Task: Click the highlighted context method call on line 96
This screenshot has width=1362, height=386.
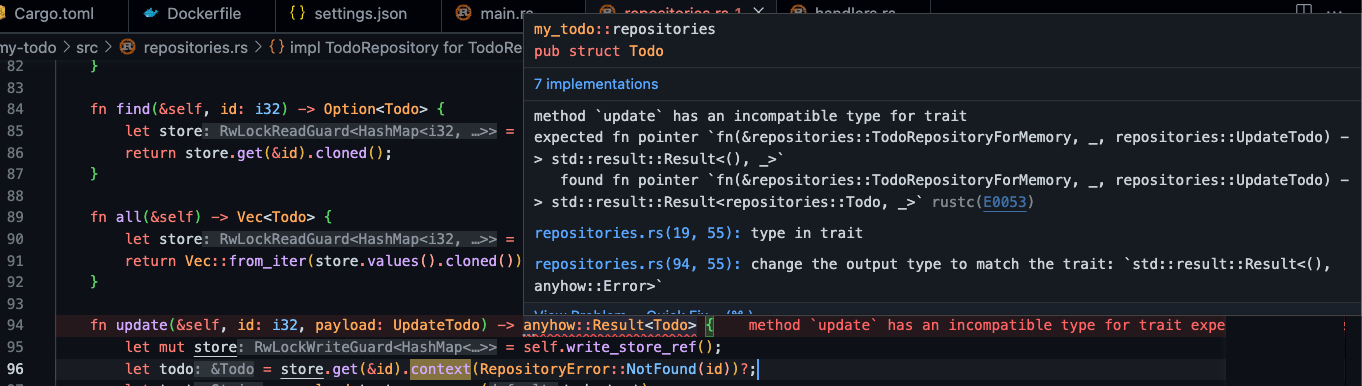Action: point(440,369)
